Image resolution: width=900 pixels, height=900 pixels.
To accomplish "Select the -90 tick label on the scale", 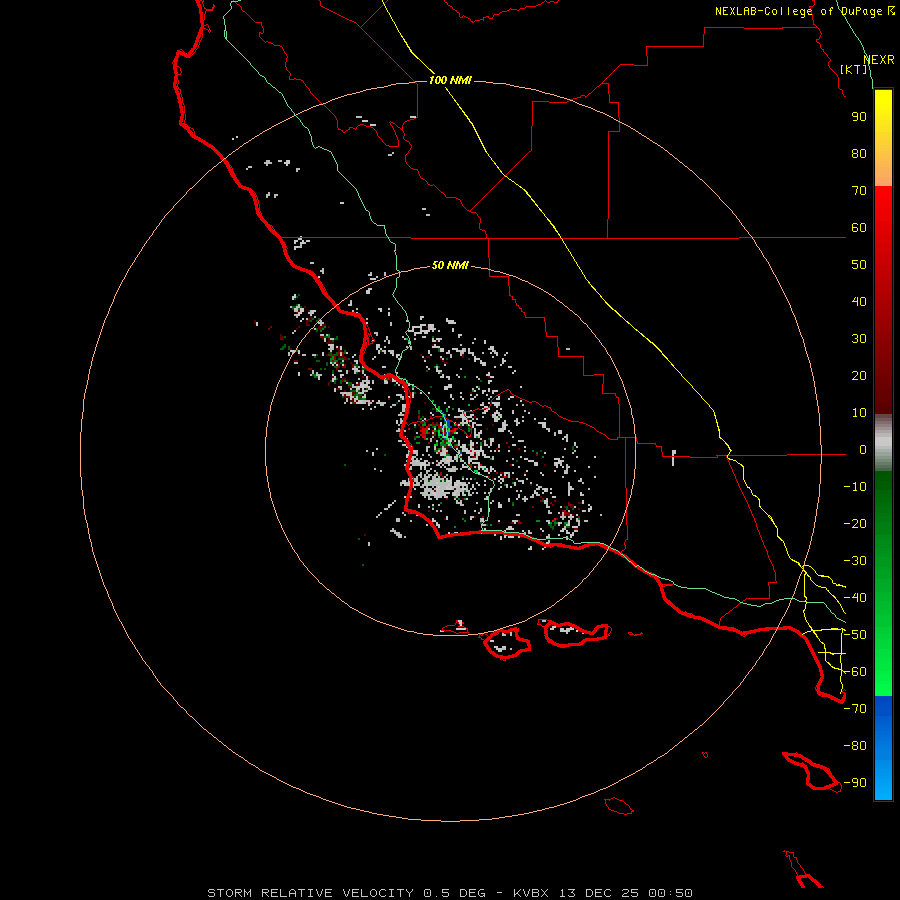I will click(855, 783).
